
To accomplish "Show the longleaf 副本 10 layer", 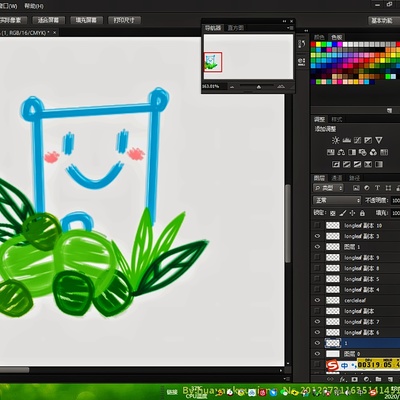I will tap(317, 225).
